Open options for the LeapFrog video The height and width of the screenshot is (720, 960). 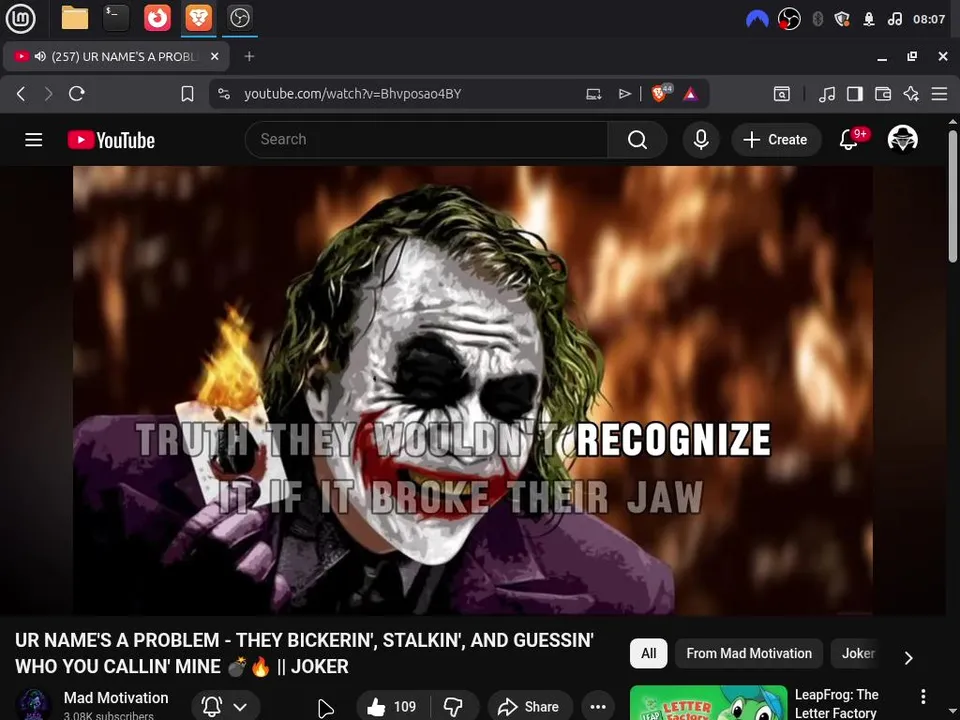coord(923,696)
